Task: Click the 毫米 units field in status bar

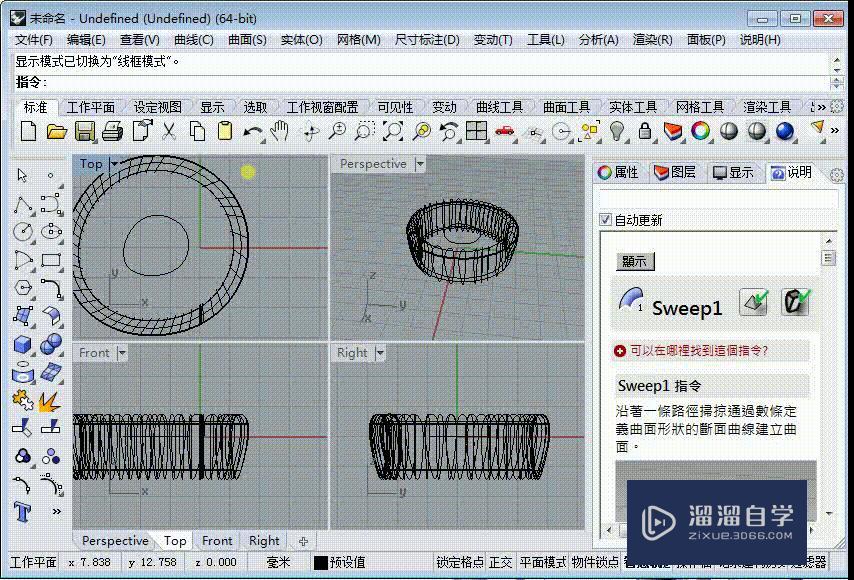Action: [x=278, y=562]
